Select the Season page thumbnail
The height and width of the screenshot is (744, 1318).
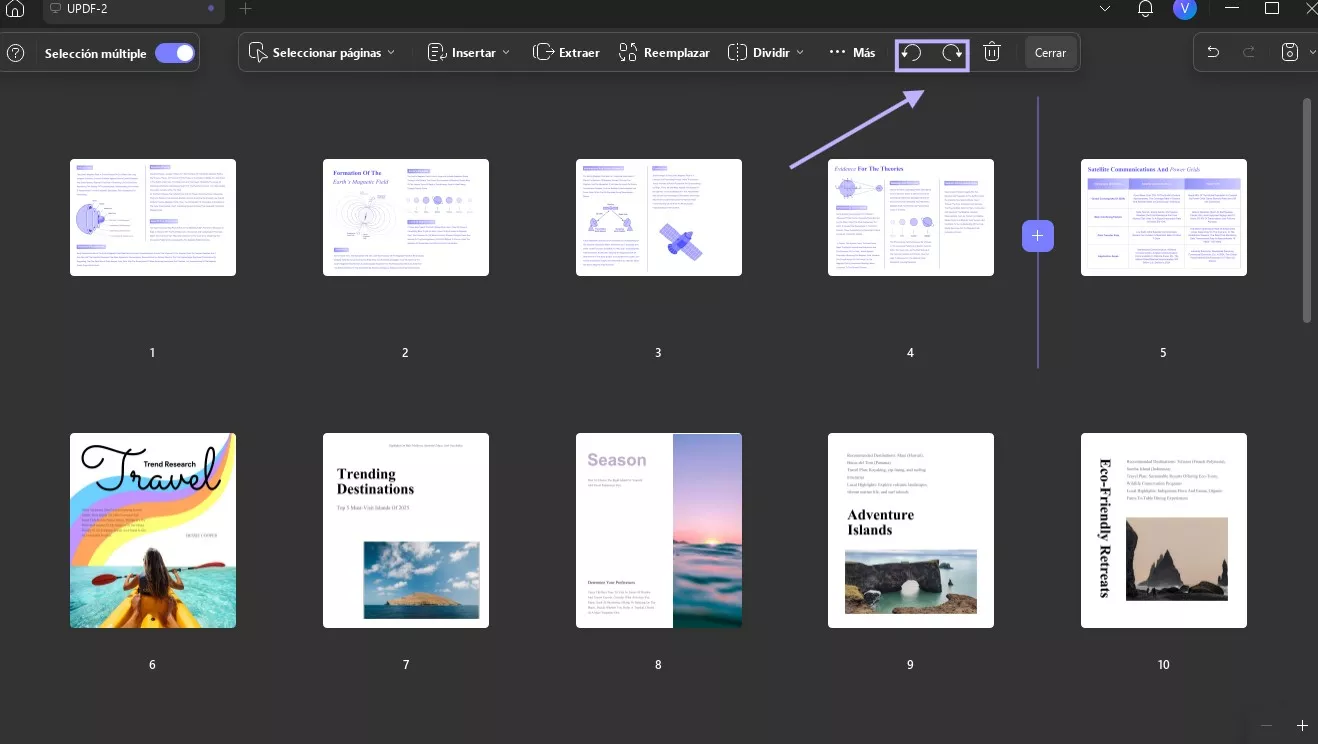659,530
